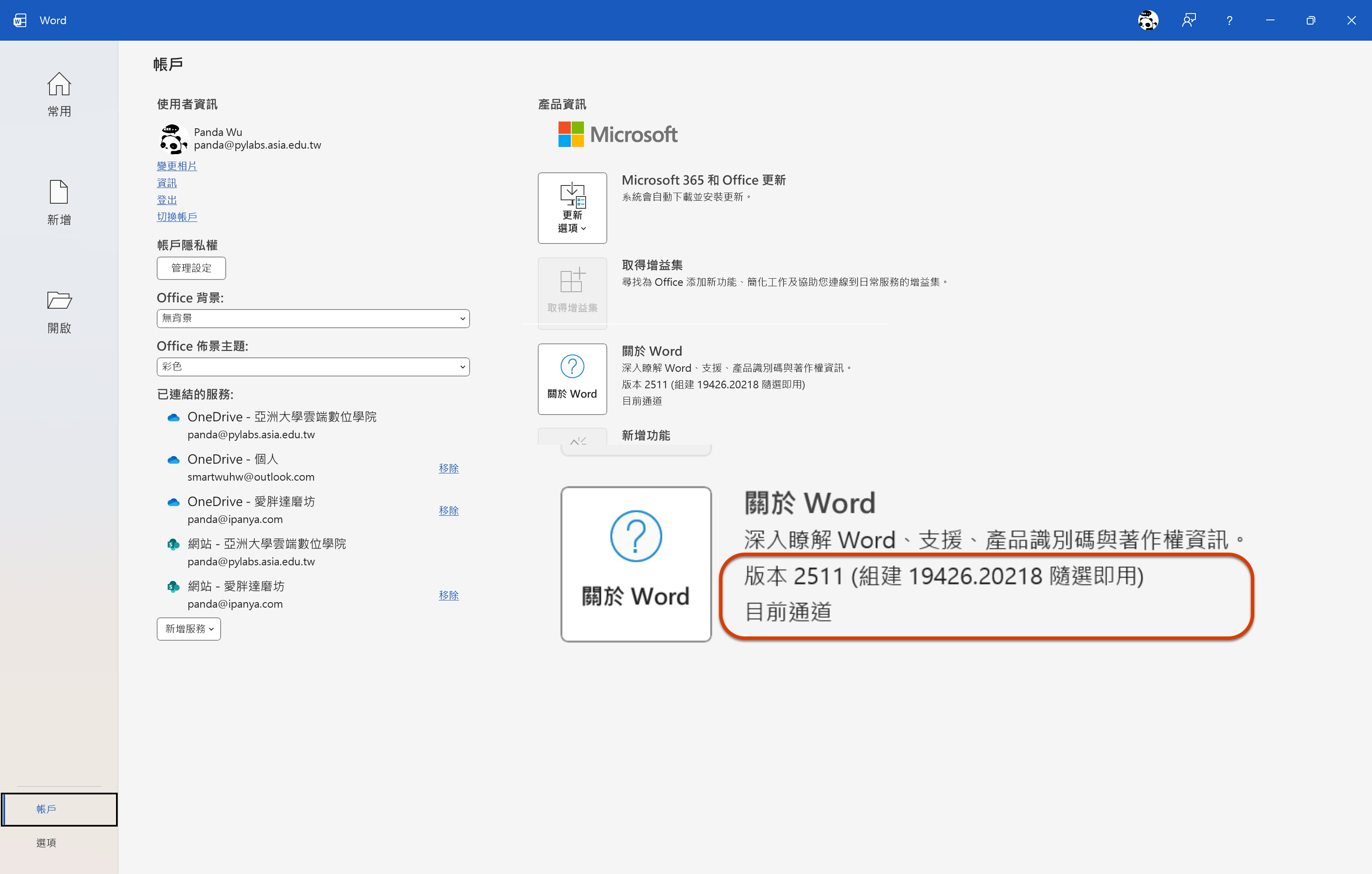Click the Word app icon in title bar
Screen dimensions: 1372x874
click(20, 20)
